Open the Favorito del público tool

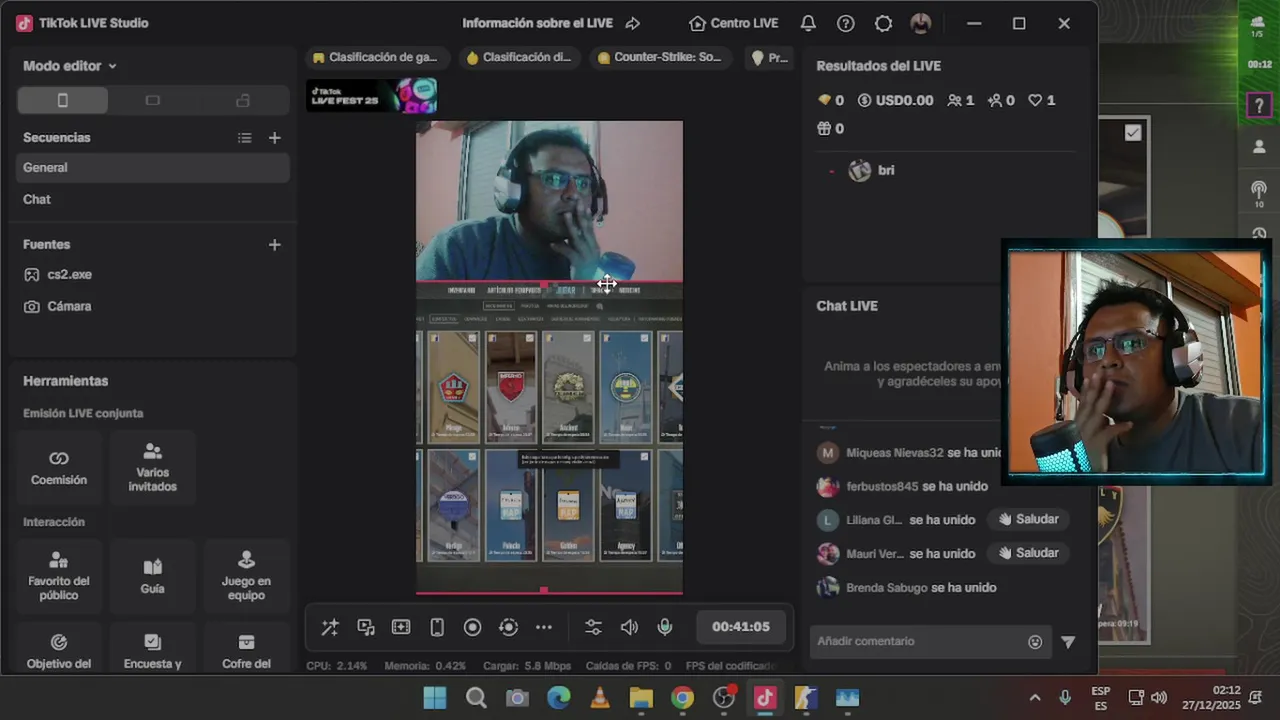coord(59,576)
